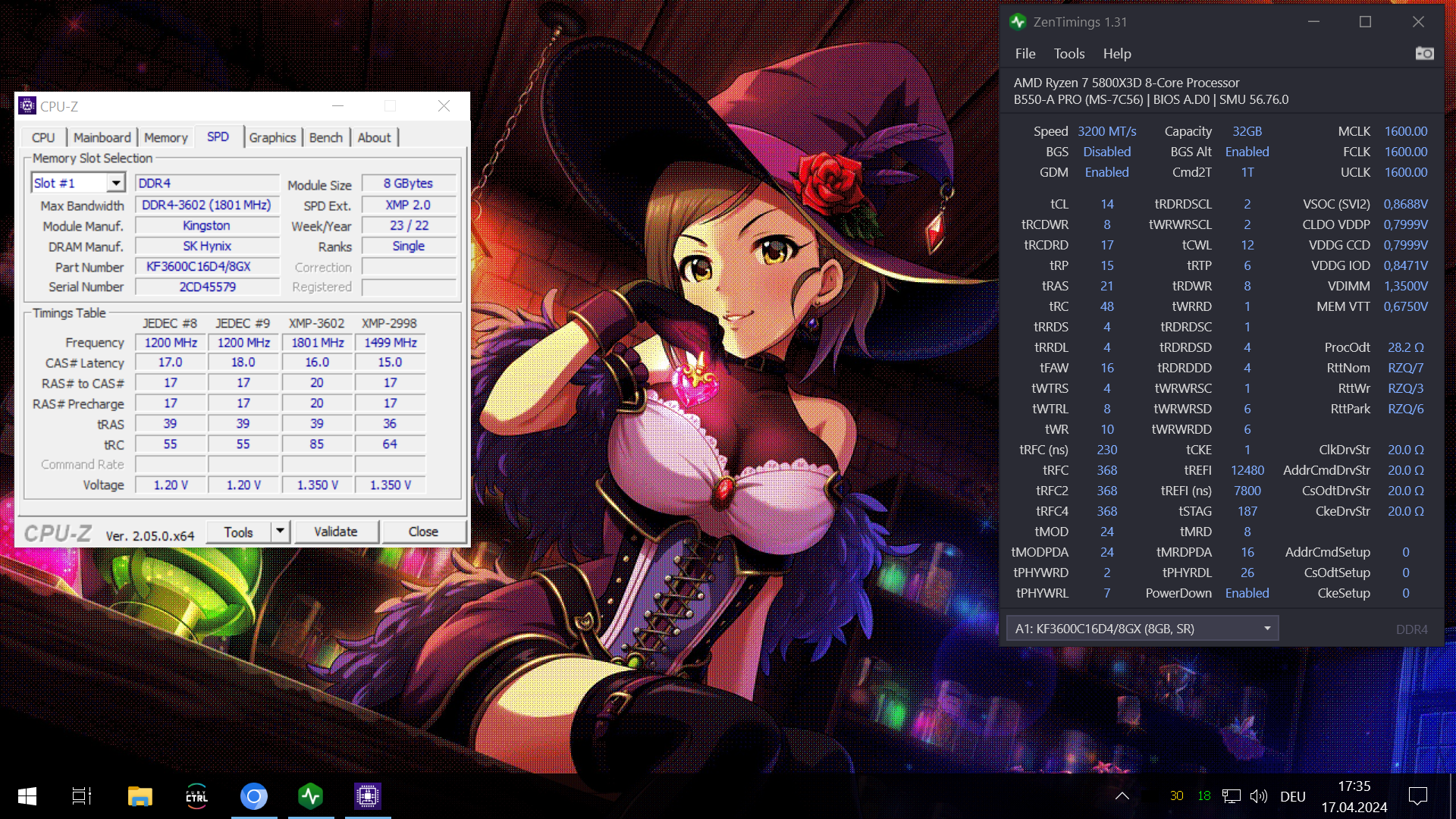Image resolution: width=1456 pixels, height=819 pixels.
Task: Click the ZenTimings title bar logo icon
Action: coord(1018,22)
